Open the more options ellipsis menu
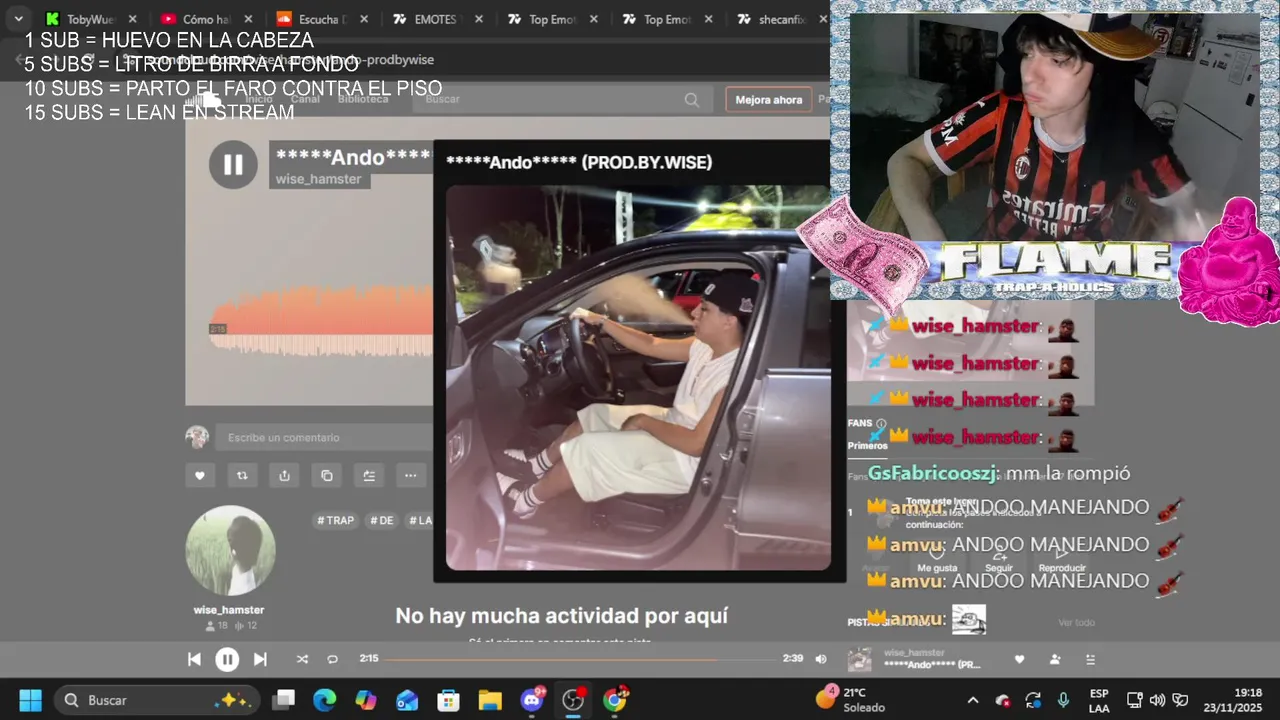Viewport: 1280px width, 720px height. click(x=410, y=475)
